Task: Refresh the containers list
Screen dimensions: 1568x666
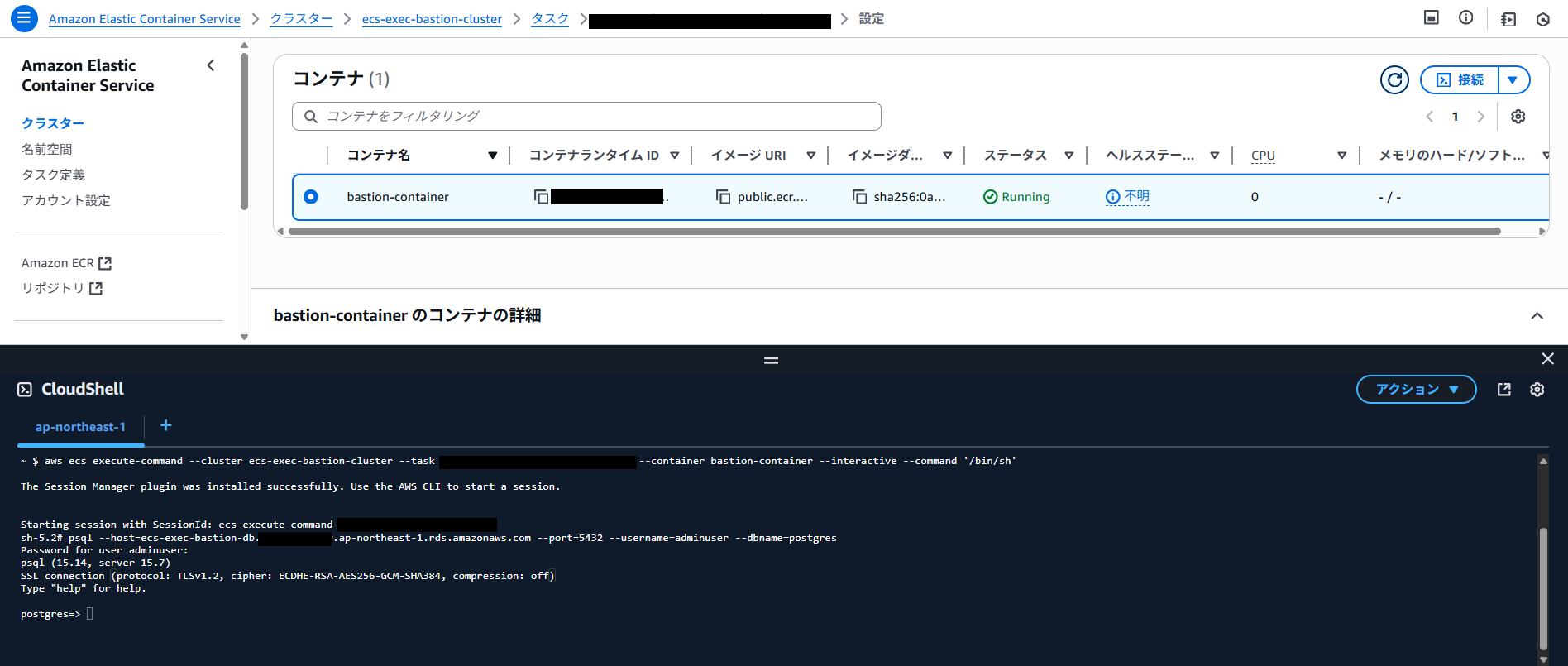Action: click(x=1394, y=79)
